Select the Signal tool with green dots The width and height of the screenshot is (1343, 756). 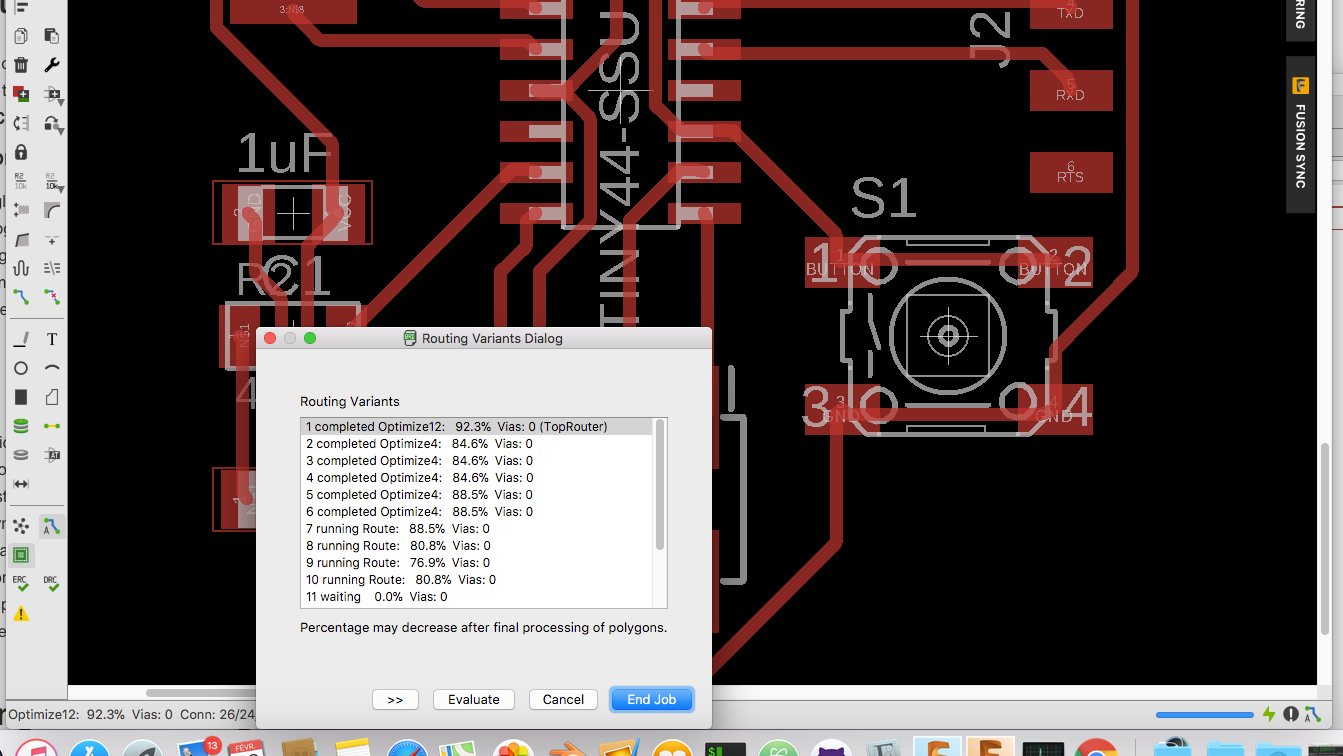coord(52,426)
